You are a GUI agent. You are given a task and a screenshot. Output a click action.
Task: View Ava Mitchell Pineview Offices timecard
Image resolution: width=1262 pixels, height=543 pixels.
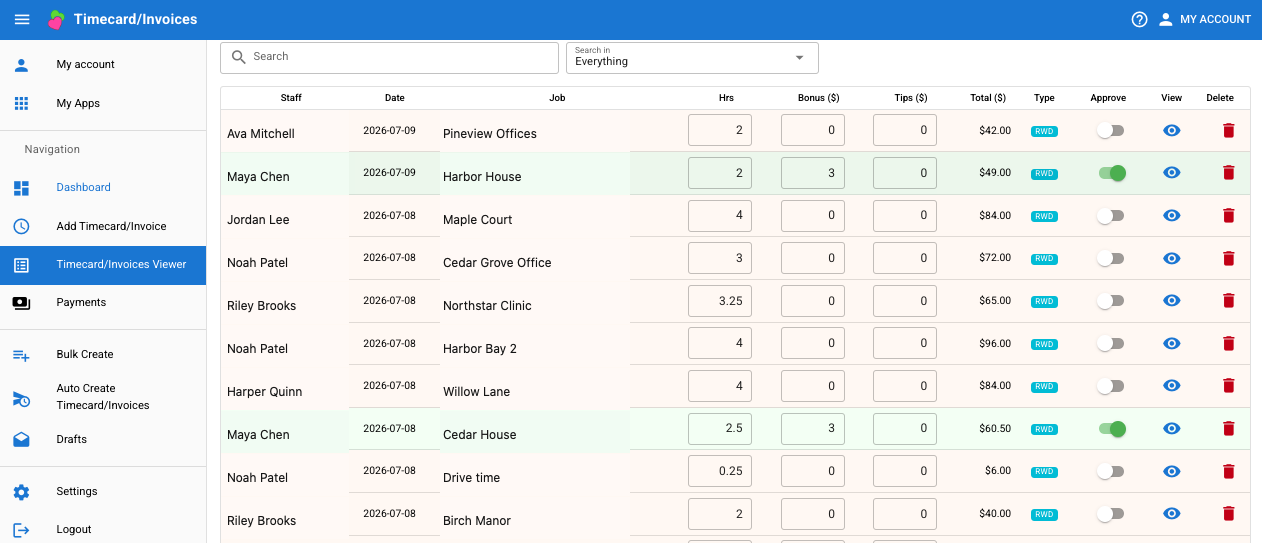pos(1172,130)
